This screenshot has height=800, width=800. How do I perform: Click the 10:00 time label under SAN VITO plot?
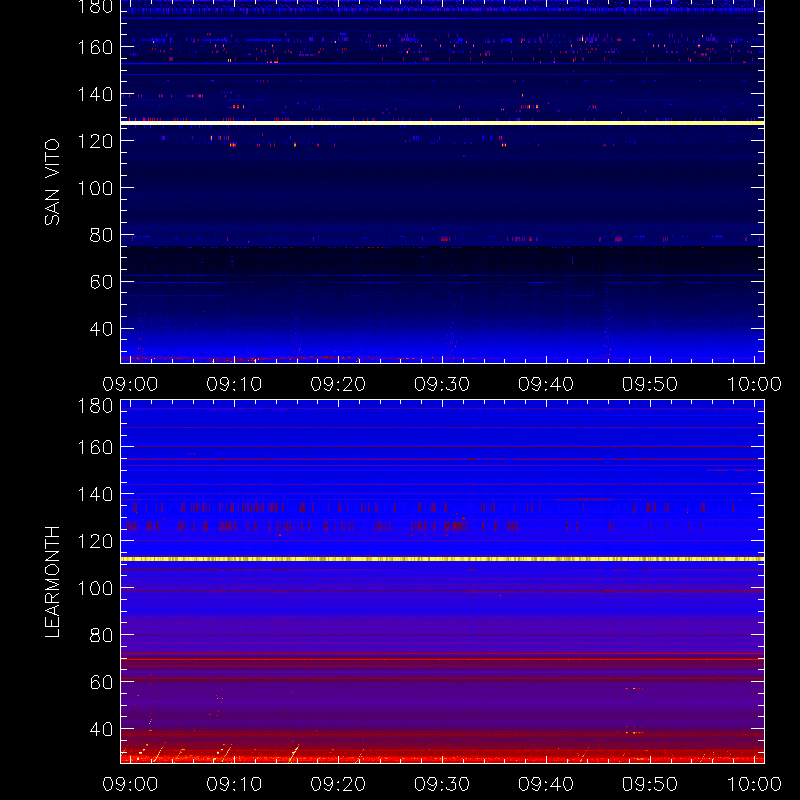click(x=754, y=384)
